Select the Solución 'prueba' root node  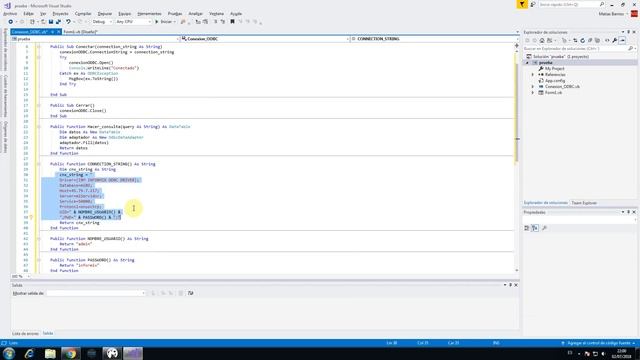click(x=561, y=57)
